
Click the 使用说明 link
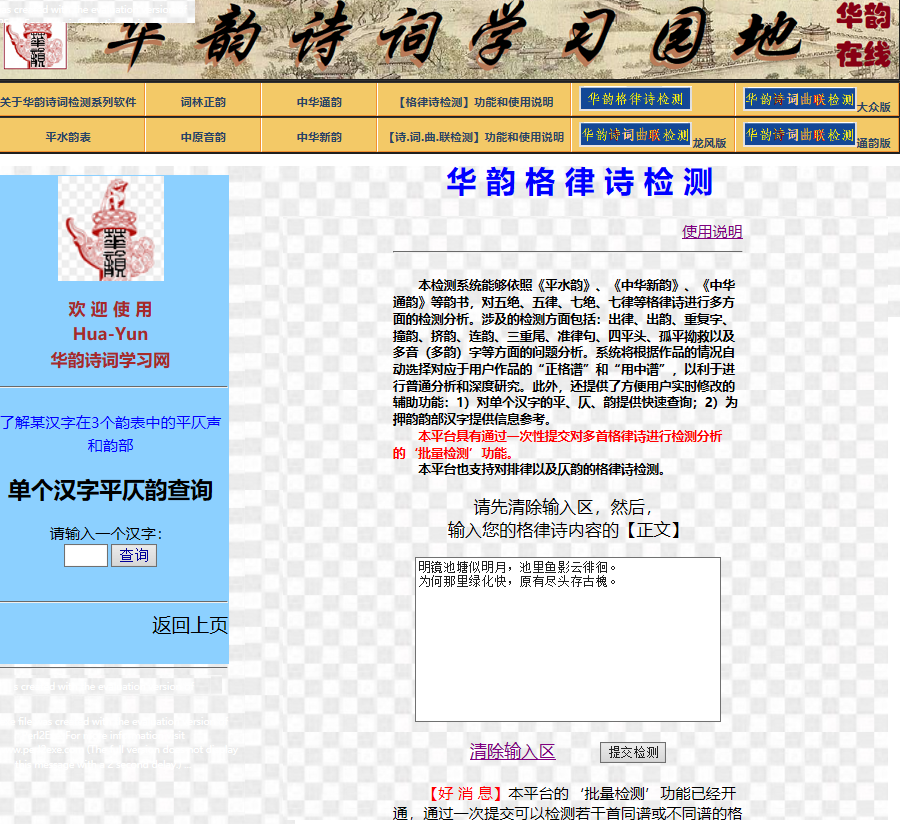712,232
